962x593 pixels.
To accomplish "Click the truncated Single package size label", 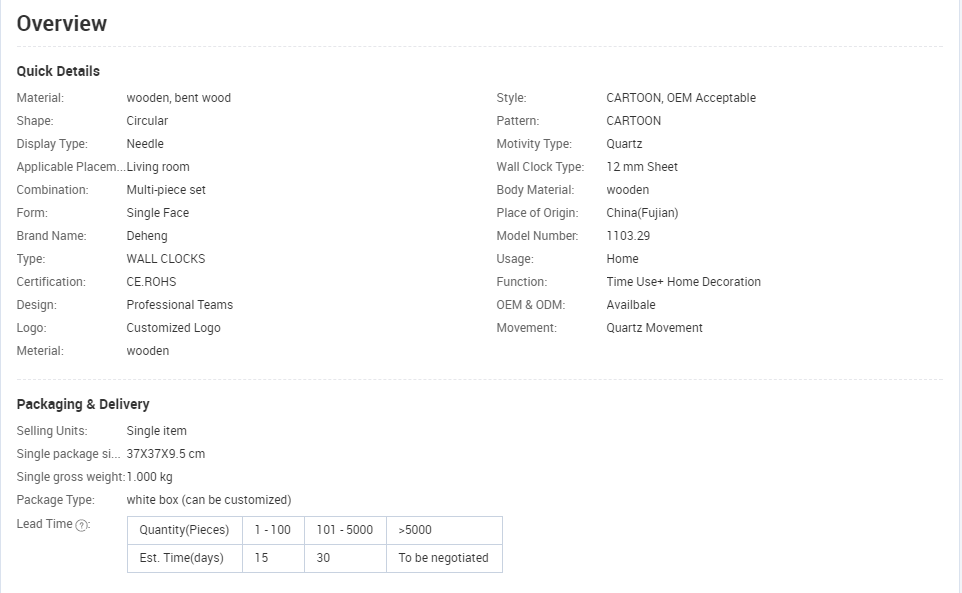I will click(68, 454).
